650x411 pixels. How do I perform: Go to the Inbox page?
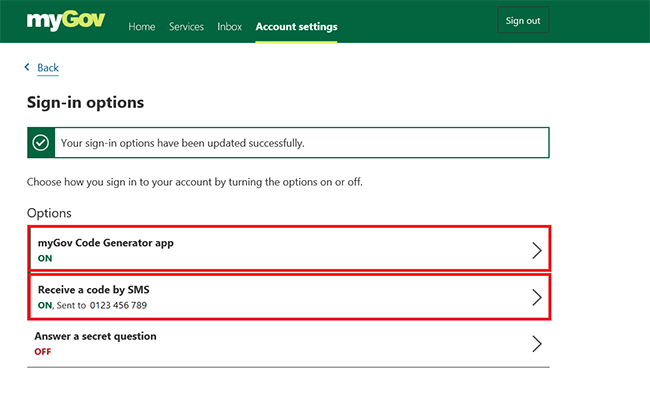(x=229, y=27)
